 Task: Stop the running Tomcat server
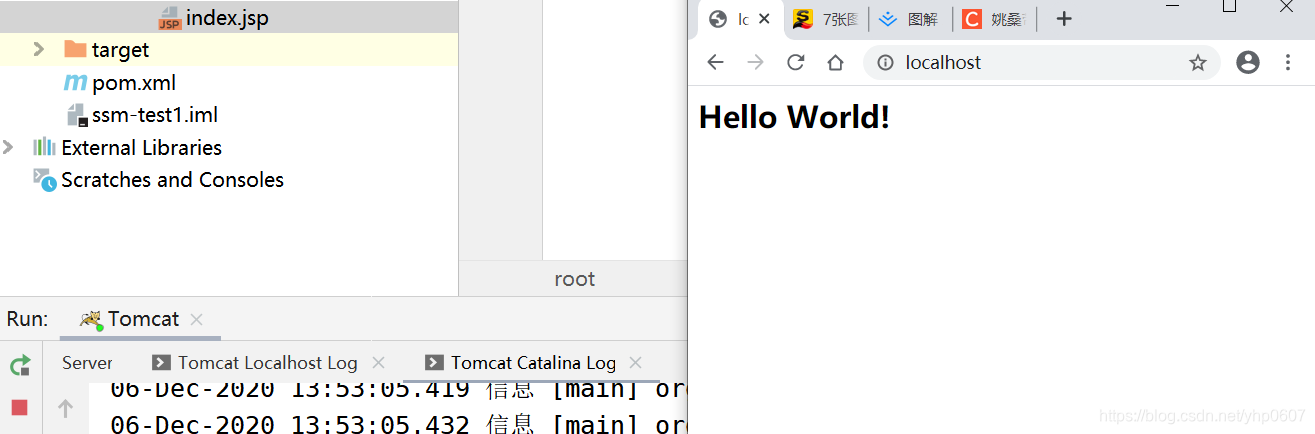point(20,408)
